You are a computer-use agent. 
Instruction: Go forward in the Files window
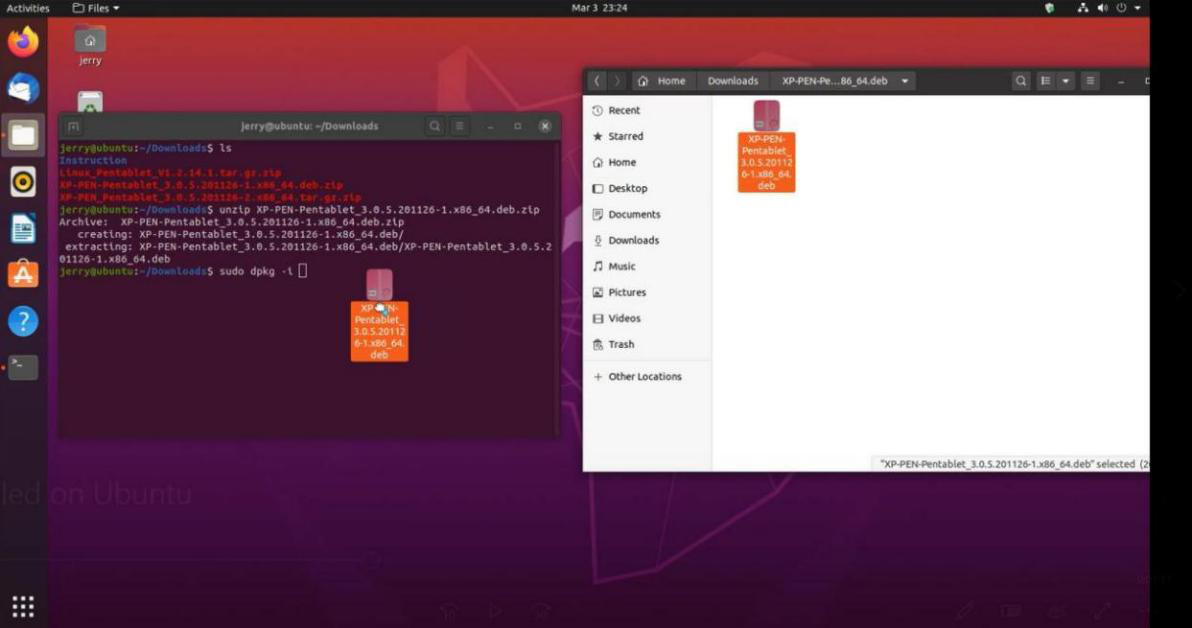click(x=617, y=81)
